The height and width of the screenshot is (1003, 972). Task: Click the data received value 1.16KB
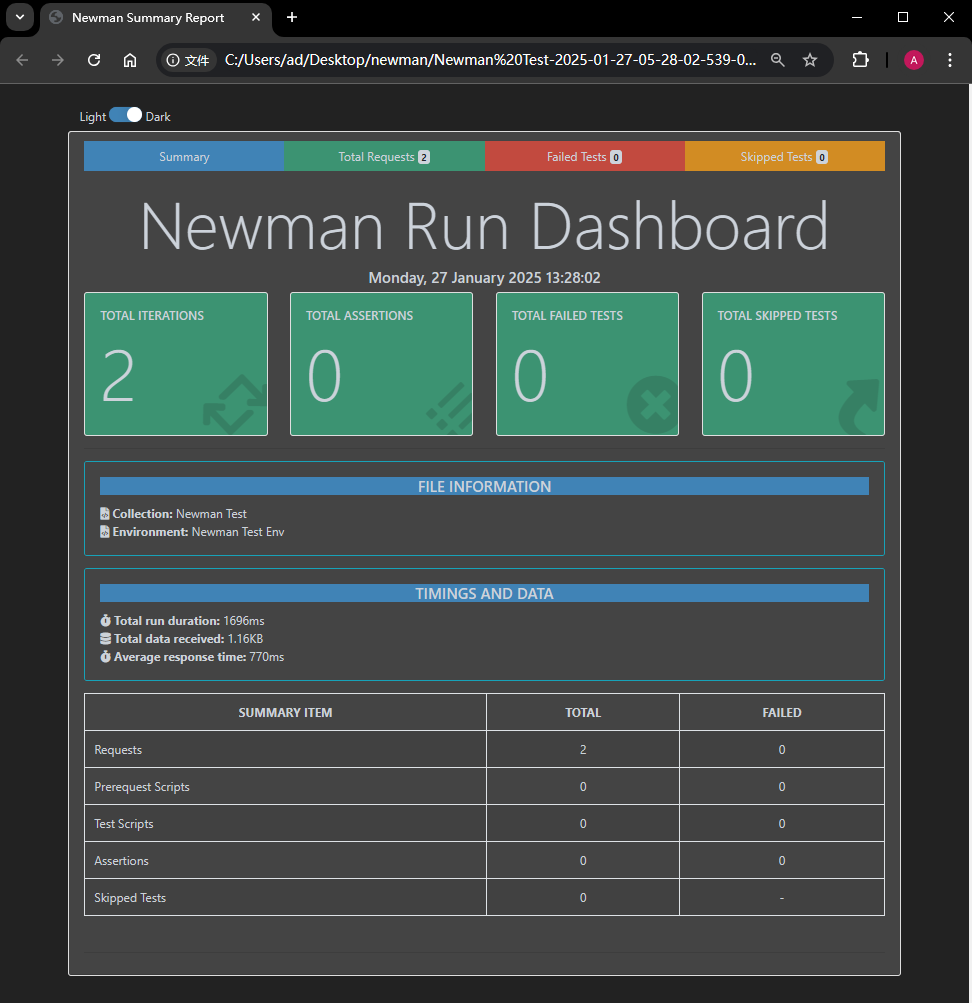coord(246,638)
